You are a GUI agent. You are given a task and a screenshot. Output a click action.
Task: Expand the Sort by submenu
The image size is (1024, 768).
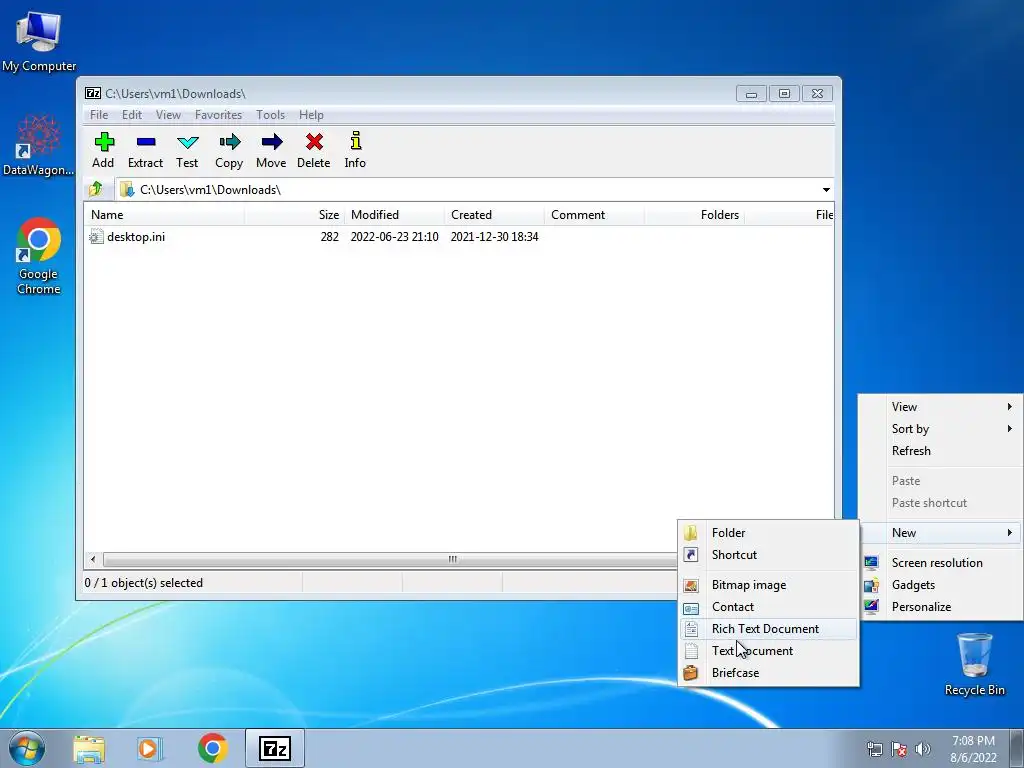[940, 429]
